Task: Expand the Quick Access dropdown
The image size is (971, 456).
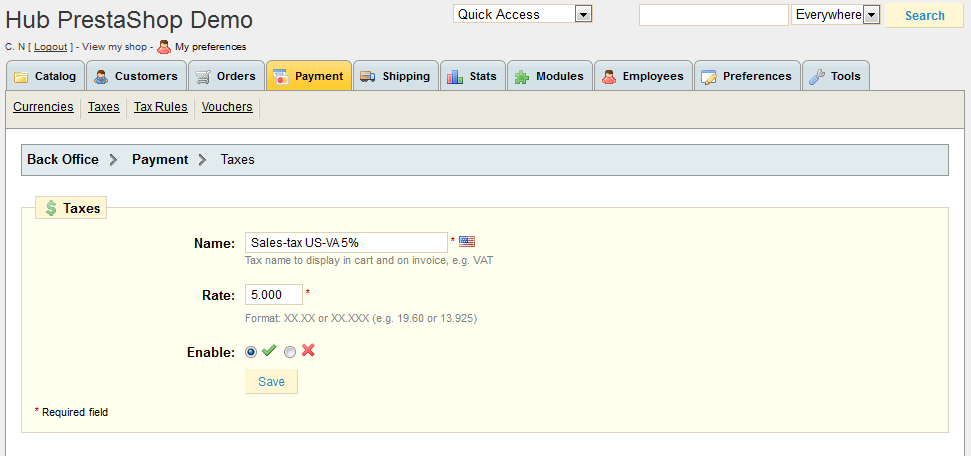Action: click(x=584, y=14)
